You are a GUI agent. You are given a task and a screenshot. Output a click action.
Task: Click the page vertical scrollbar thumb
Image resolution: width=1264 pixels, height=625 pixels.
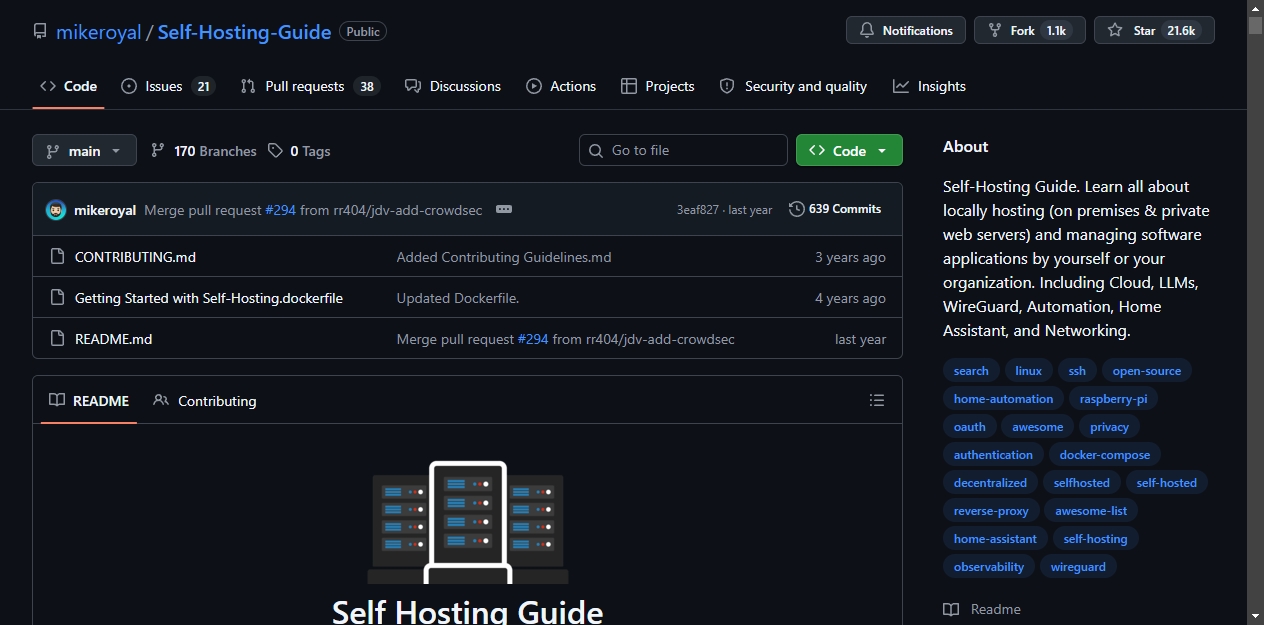click(1255, 27)
